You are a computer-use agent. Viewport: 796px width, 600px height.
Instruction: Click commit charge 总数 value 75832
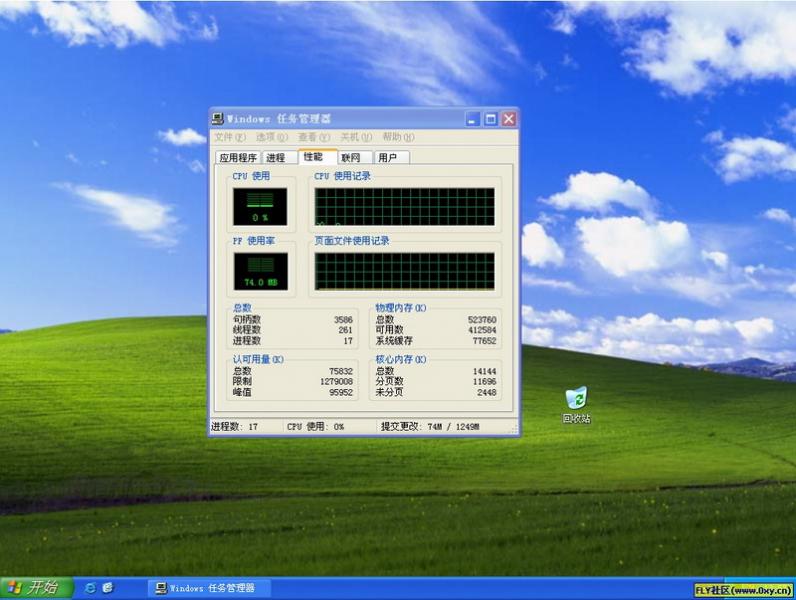click(x=341, y=371)
